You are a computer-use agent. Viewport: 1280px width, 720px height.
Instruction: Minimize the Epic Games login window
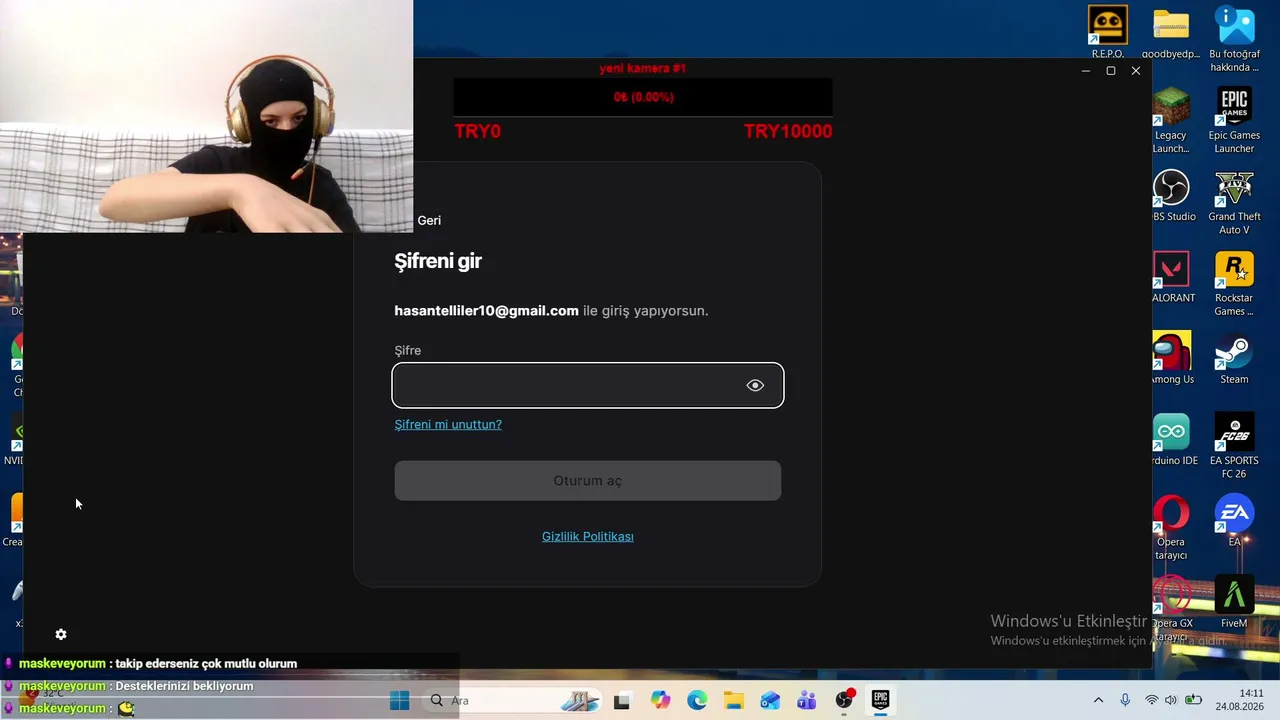pyautogui.click(x=1086, y=71)
